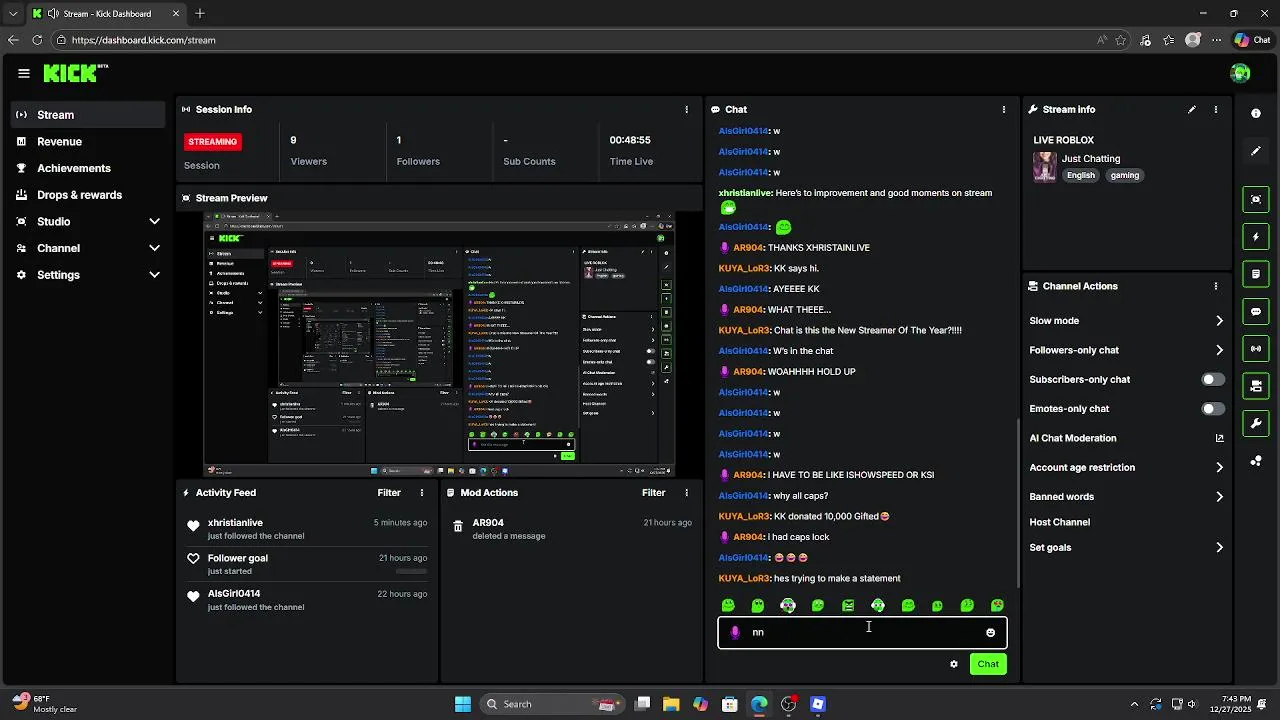Click the gaming stream tag
This screenshot has height=720, width=1280.
[1124, 175]
